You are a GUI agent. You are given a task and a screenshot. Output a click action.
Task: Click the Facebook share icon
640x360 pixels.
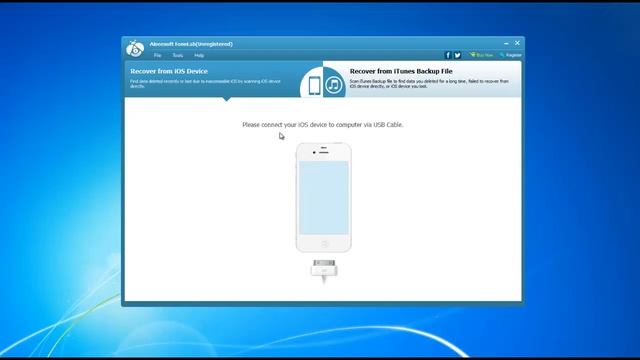[x=447, y=55]
